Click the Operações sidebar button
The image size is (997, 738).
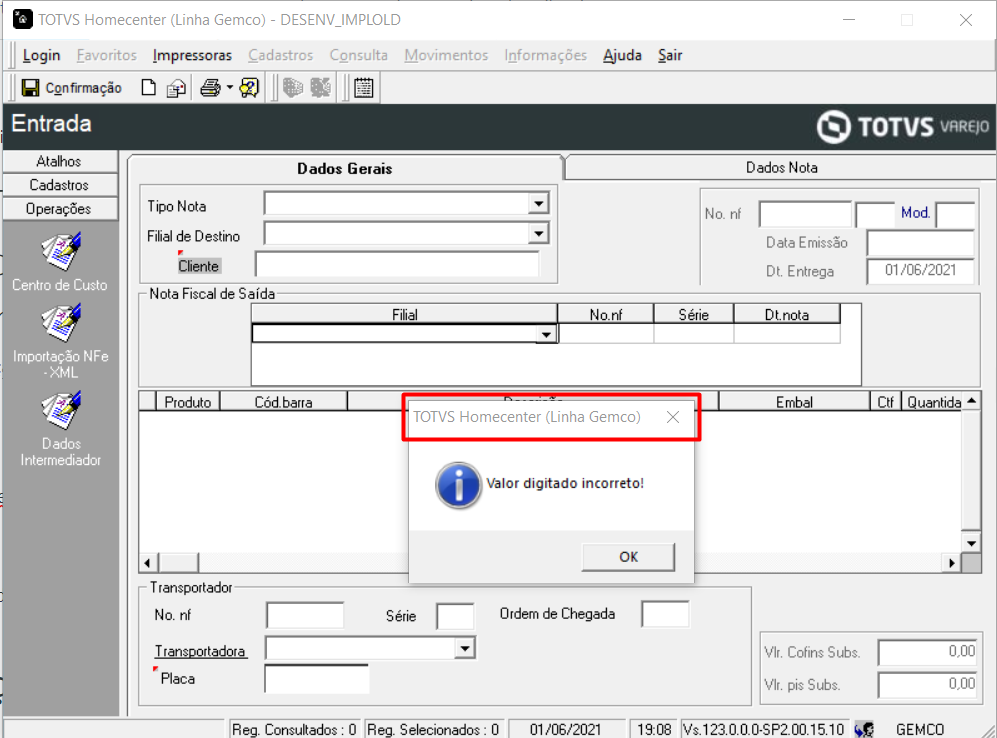(60, 208)
